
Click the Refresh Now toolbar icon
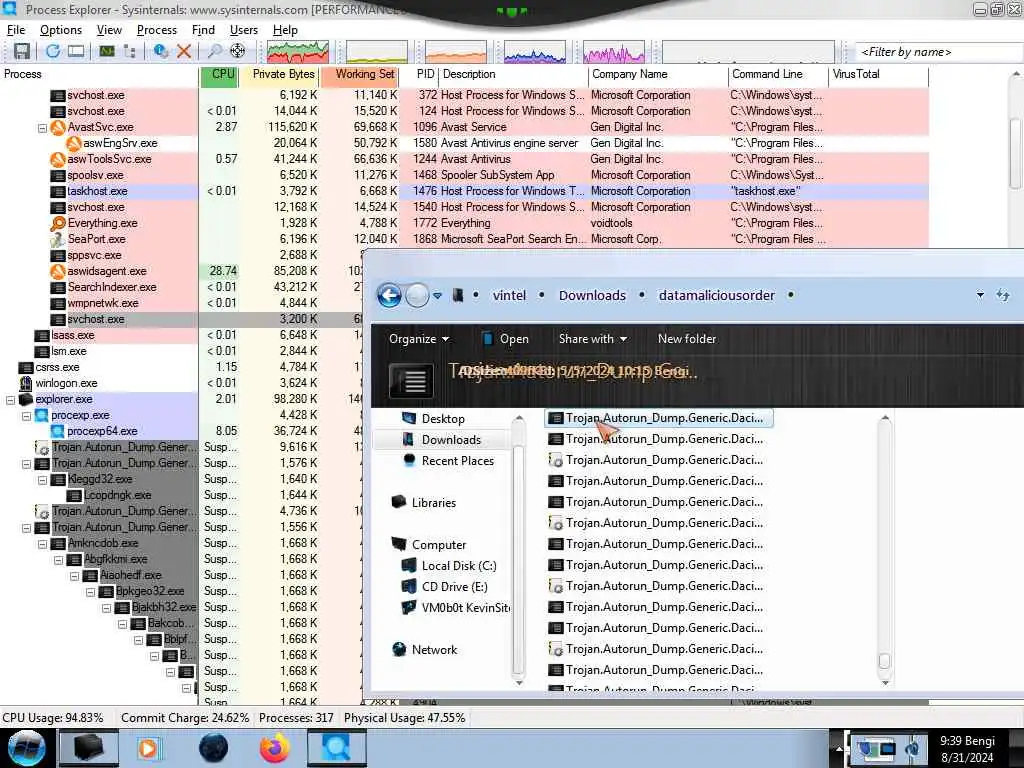pos(53,51)
